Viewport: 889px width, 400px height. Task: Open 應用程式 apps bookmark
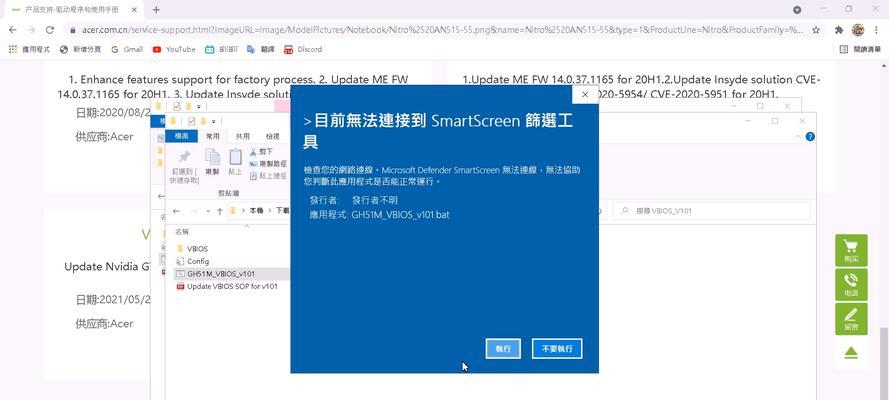click(29, 49)
